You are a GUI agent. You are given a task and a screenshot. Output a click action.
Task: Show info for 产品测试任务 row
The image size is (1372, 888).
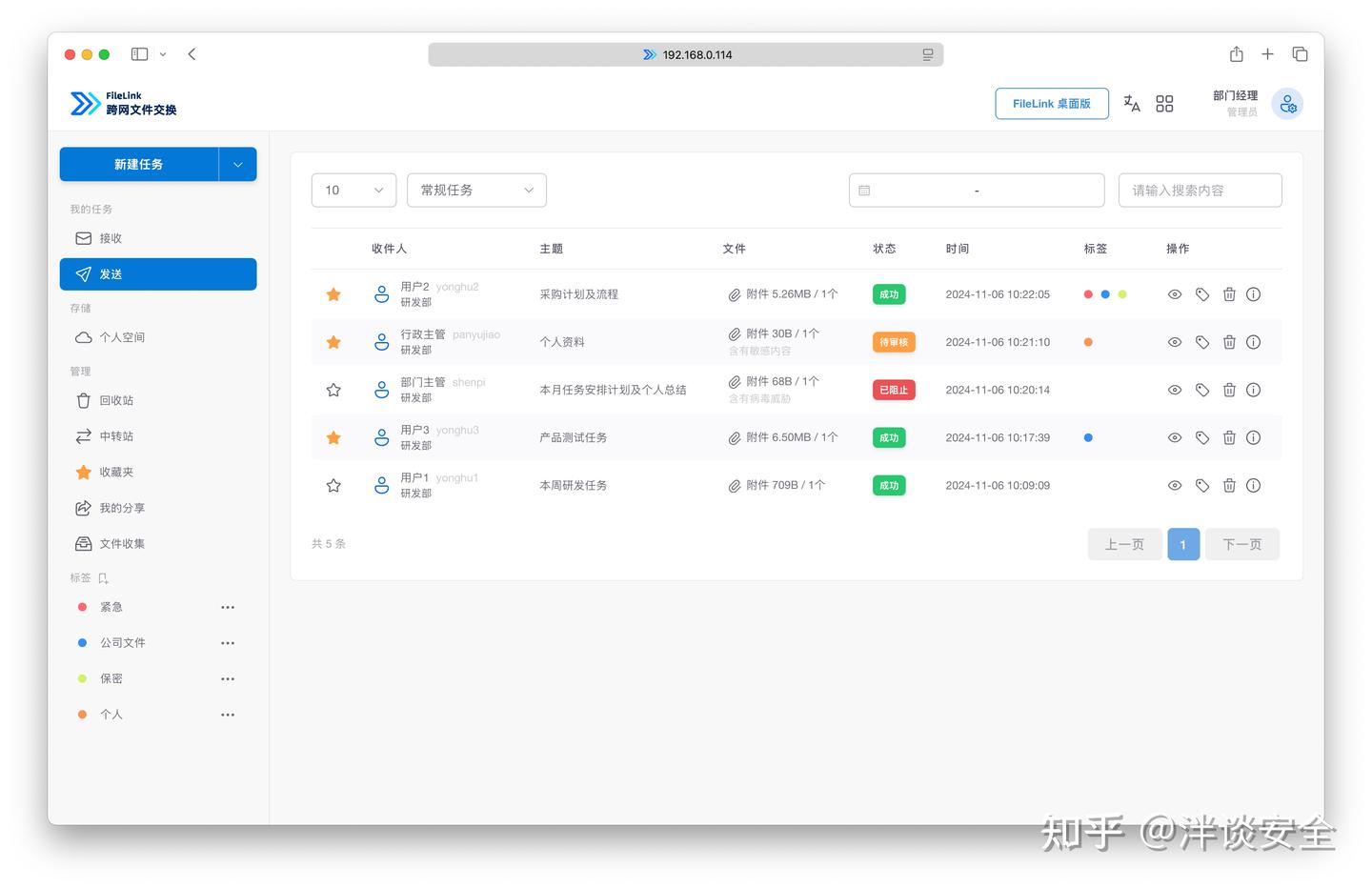[1254, 437]
